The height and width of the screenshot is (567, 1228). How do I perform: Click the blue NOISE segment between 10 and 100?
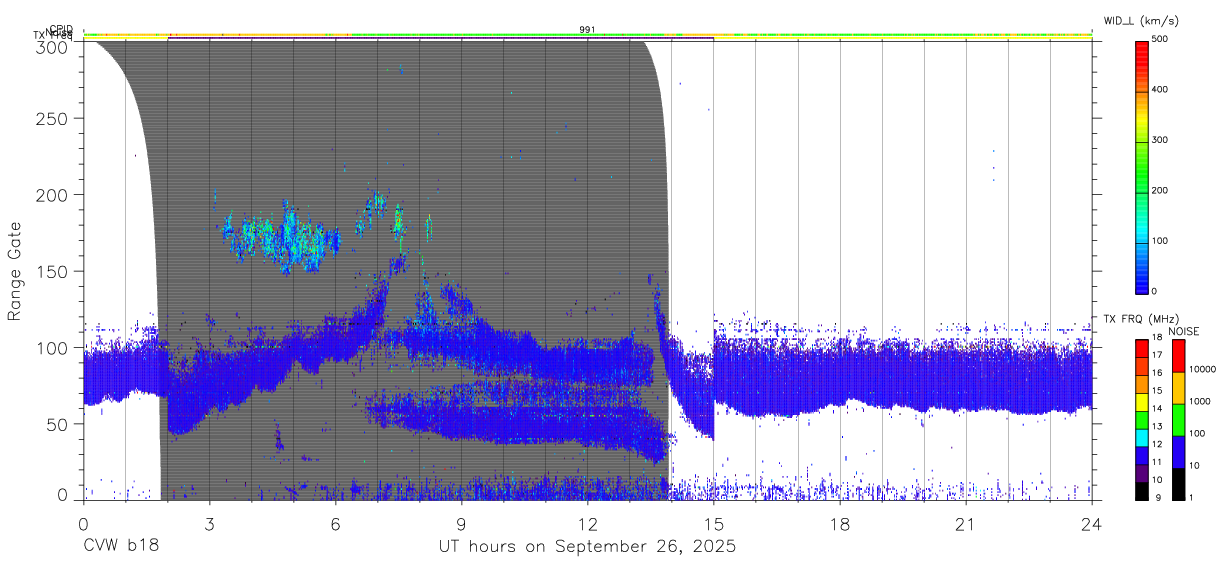(x=1179, y=451)
